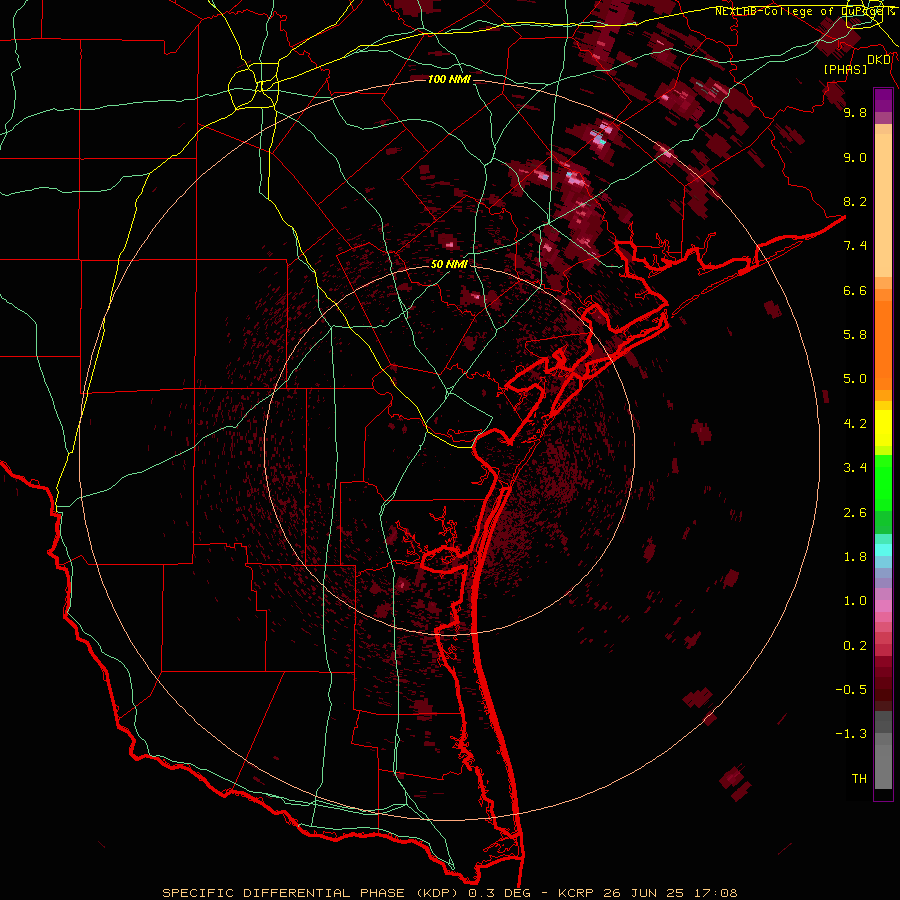Click the 100 NMI range ring label

click(x=449, y=79)
